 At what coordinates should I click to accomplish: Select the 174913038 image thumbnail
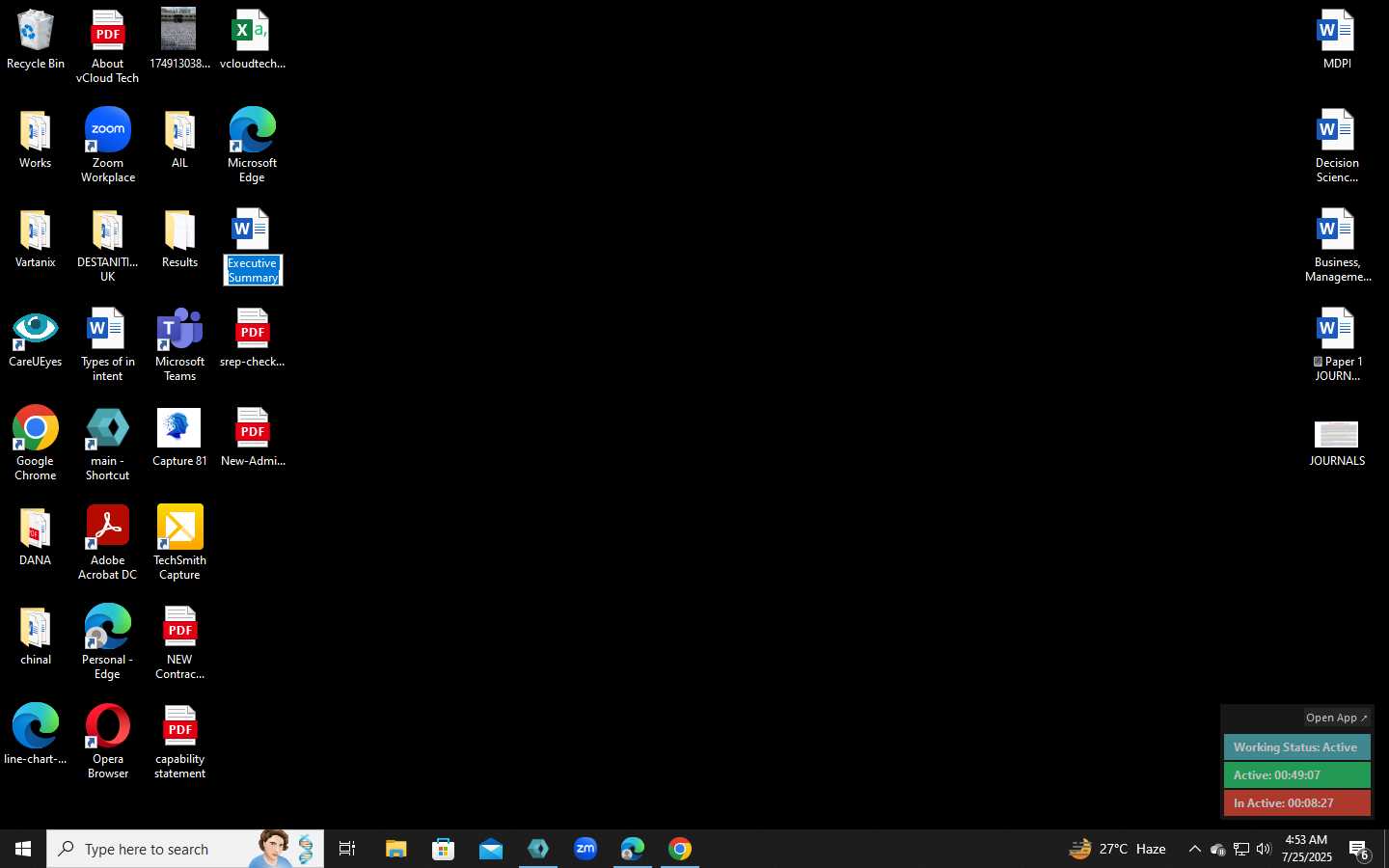point(179,41)
